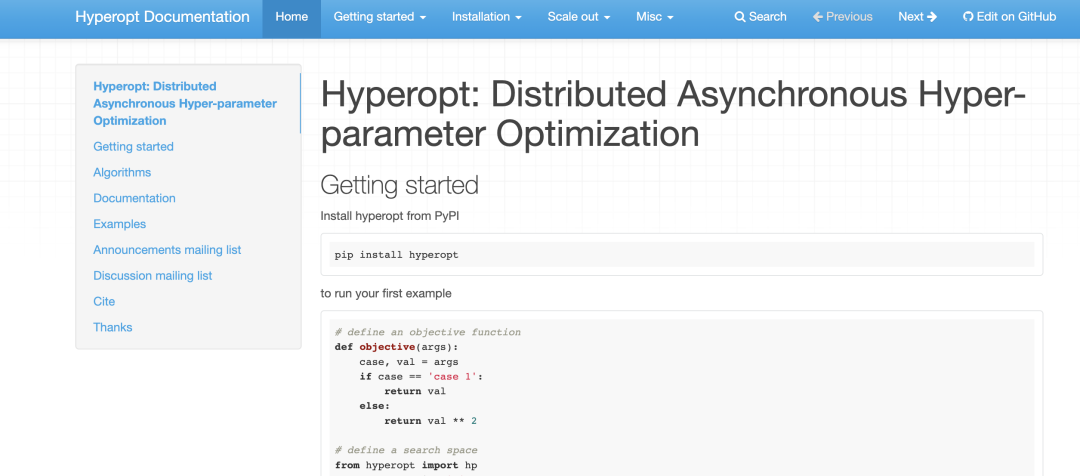Viewport: 1080px width, 476px height.
Task: Click the magnifier Search icon
Action: tap(740, 17)
